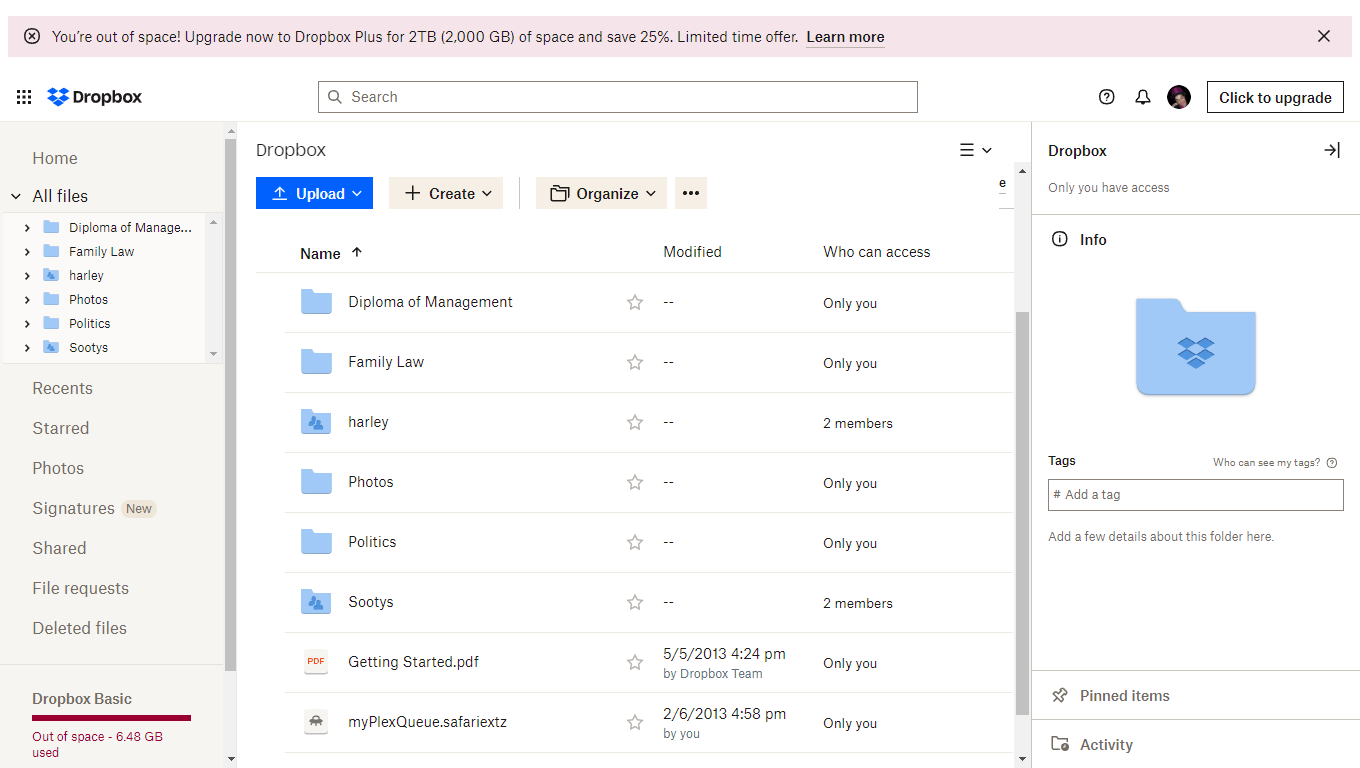The image size is (1360, 768).
Task: Collapse the All files tree chevron
Action: pyautogui.click(x=16, y=196)
